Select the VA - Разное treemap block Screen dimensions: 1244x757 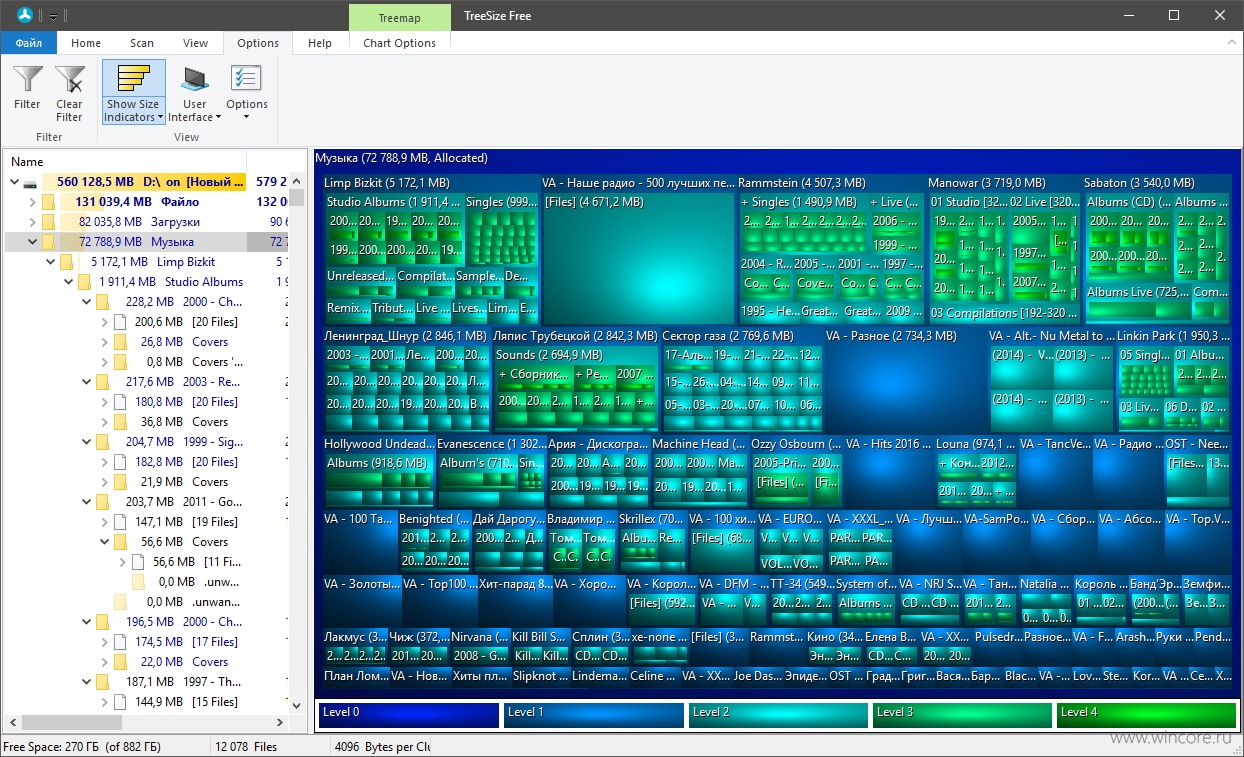pyautogui.click(x=905, y=382)
